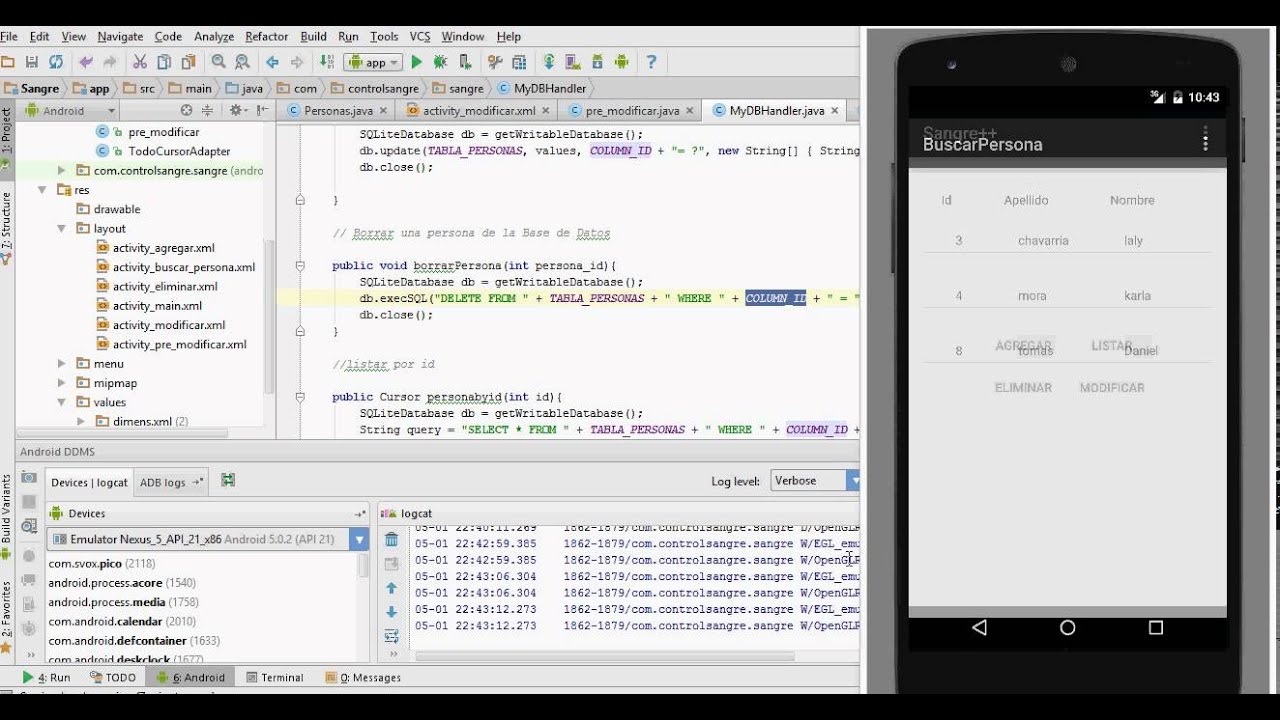Click the Paste clipboard icon
The image size is (1280, 720).
(x=189, y=62)
